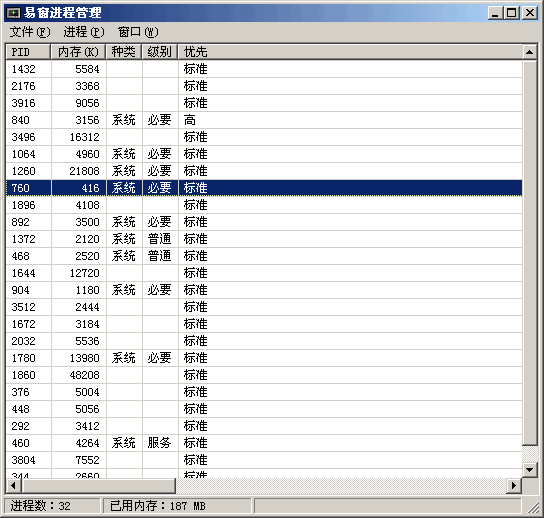Select process row with PID 3496
This screenshot has width=544, height=518.
(264, 137)
